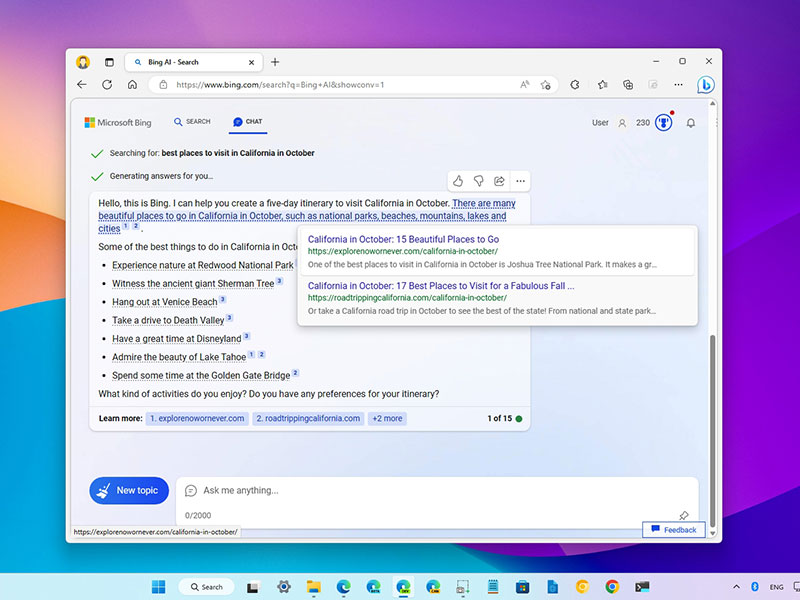The image size is (800, 600).
Task: Click the explorenowornever.com green URL in popup
Action: [x=403, y=251]
